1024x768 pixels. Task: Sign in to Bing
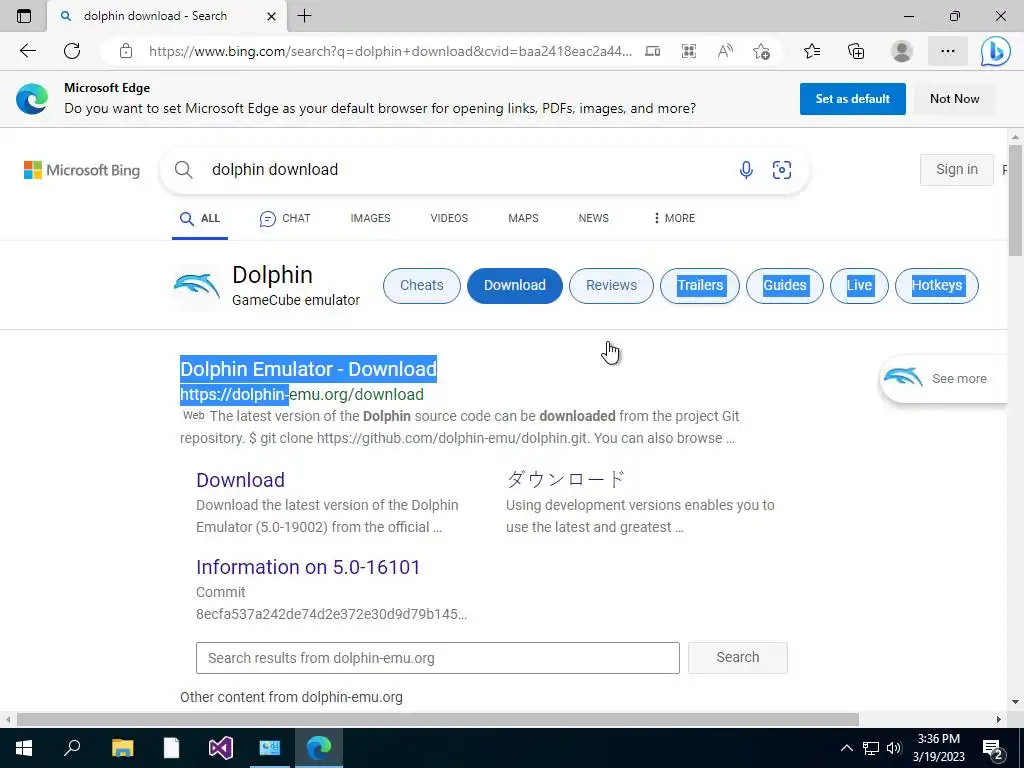tap(957, 170)
